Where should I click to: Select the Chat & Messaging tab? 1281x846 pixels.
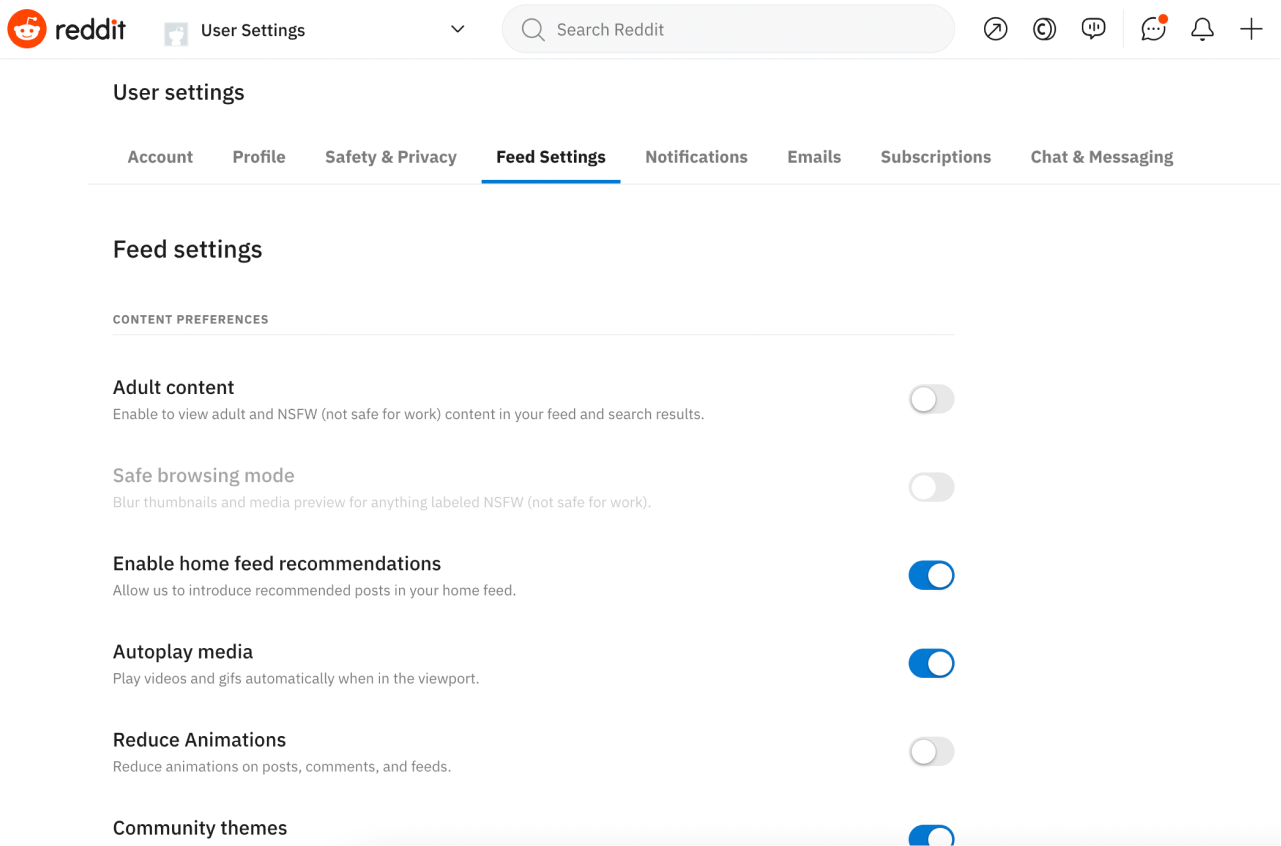(x=1101, y=157)
